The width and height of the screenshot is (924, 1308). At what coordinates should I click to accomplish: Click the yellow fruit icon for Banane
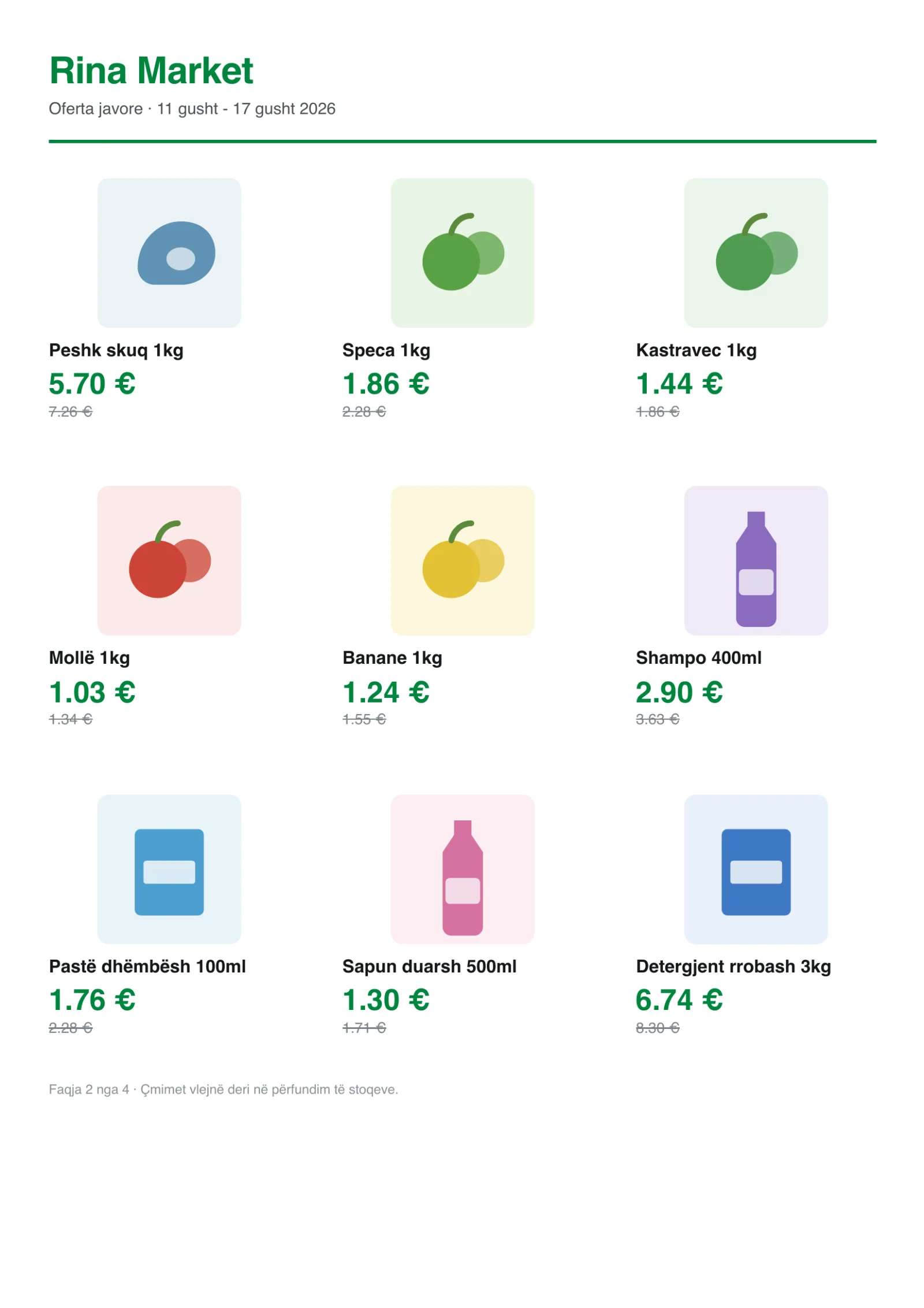pyautogui.click(x=463, y=559)
